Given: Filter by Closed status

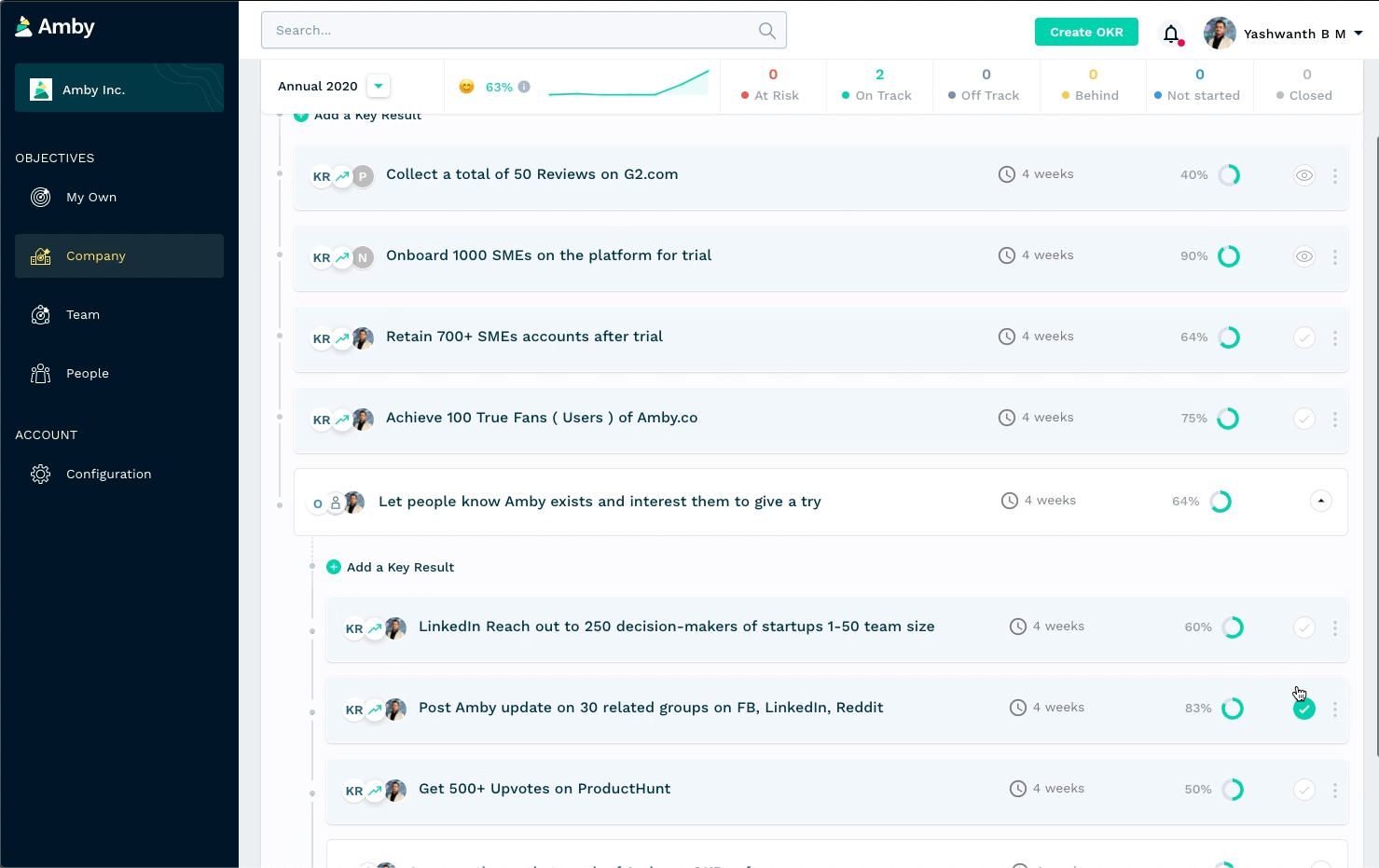Looking at the screenshot, I should point(1306,85).
